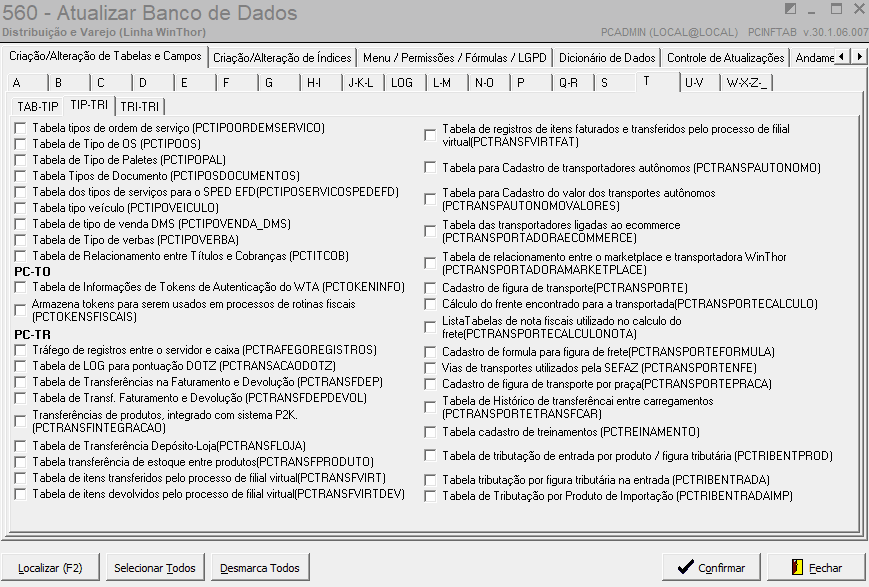Image resolution: width=869 pixels, height=587 pixels.
Task: Tick the PCTIPOPAL paletes checkbox
Action: [x=21, y=160]
